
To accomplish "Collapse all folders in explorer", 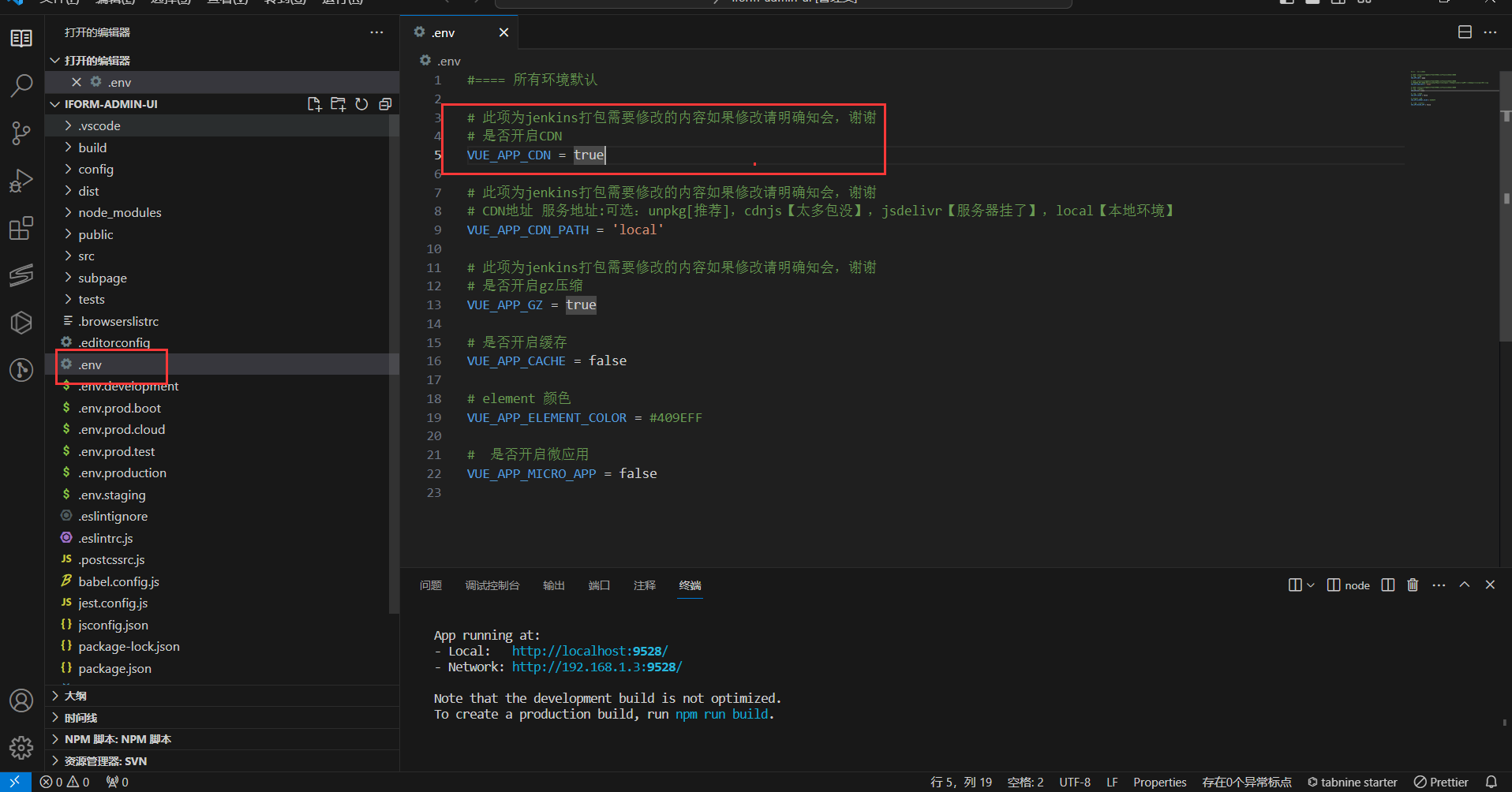I will [385, 104].
